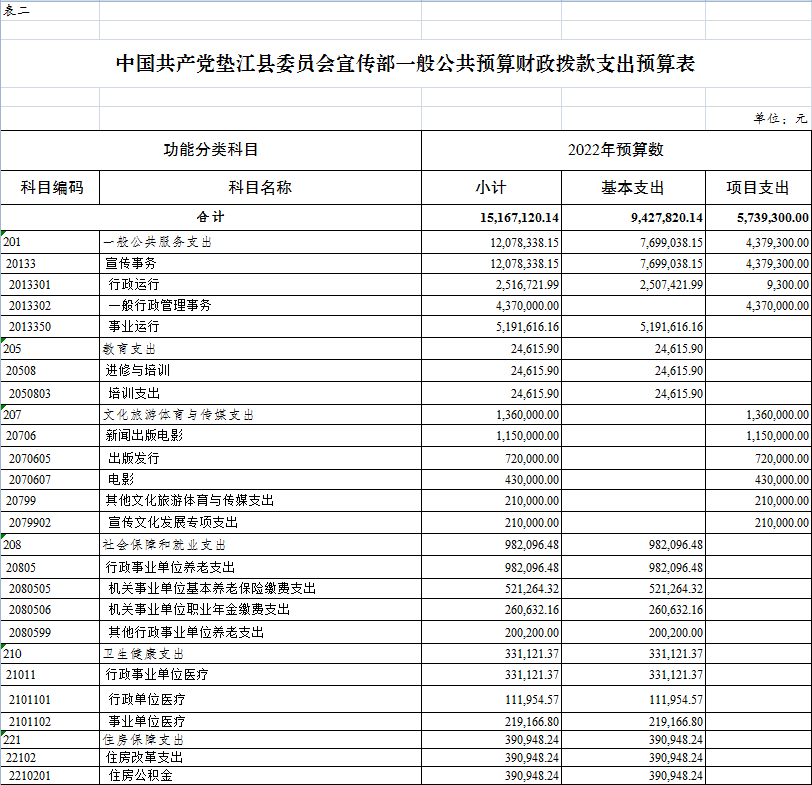
Task: Select 事业单位医疗 name cell
Action: [260, 721]
